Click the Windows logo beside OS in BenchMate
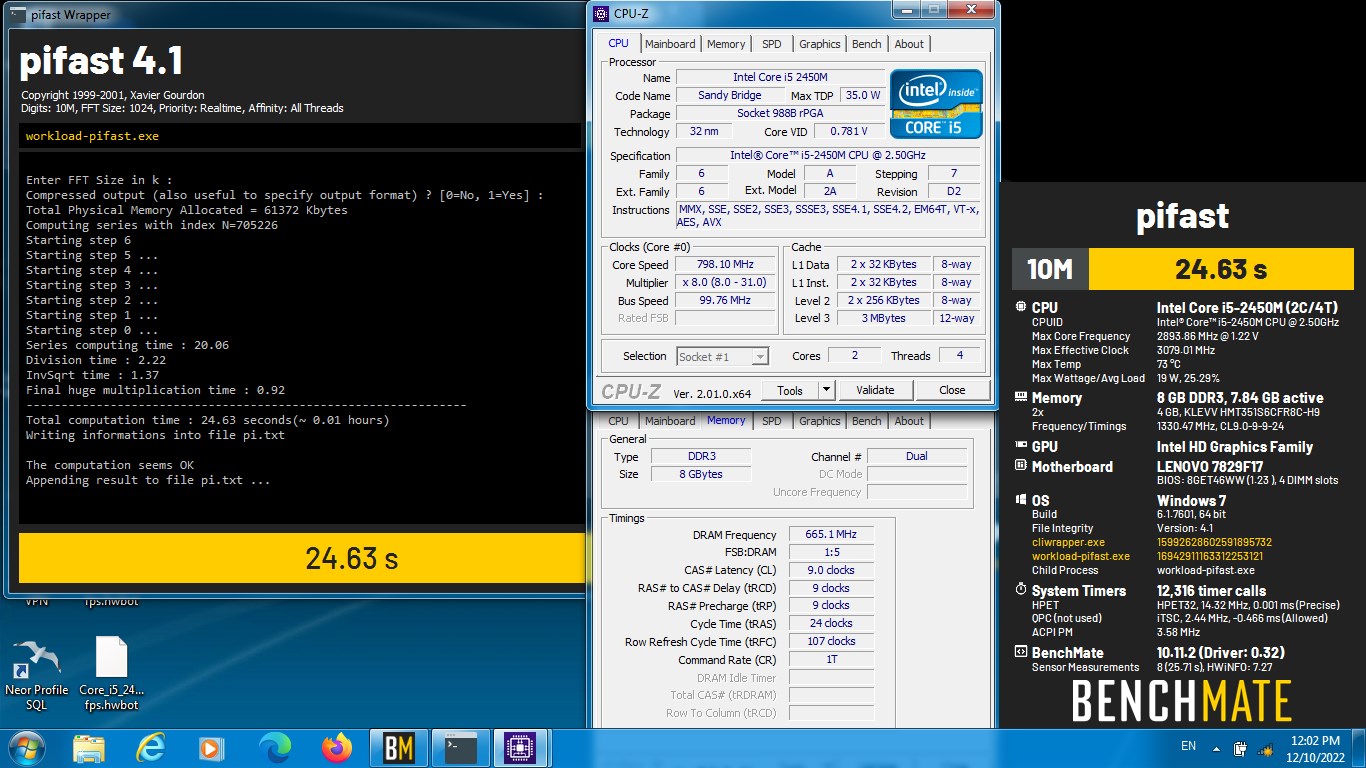 (x=1020, y=500)
